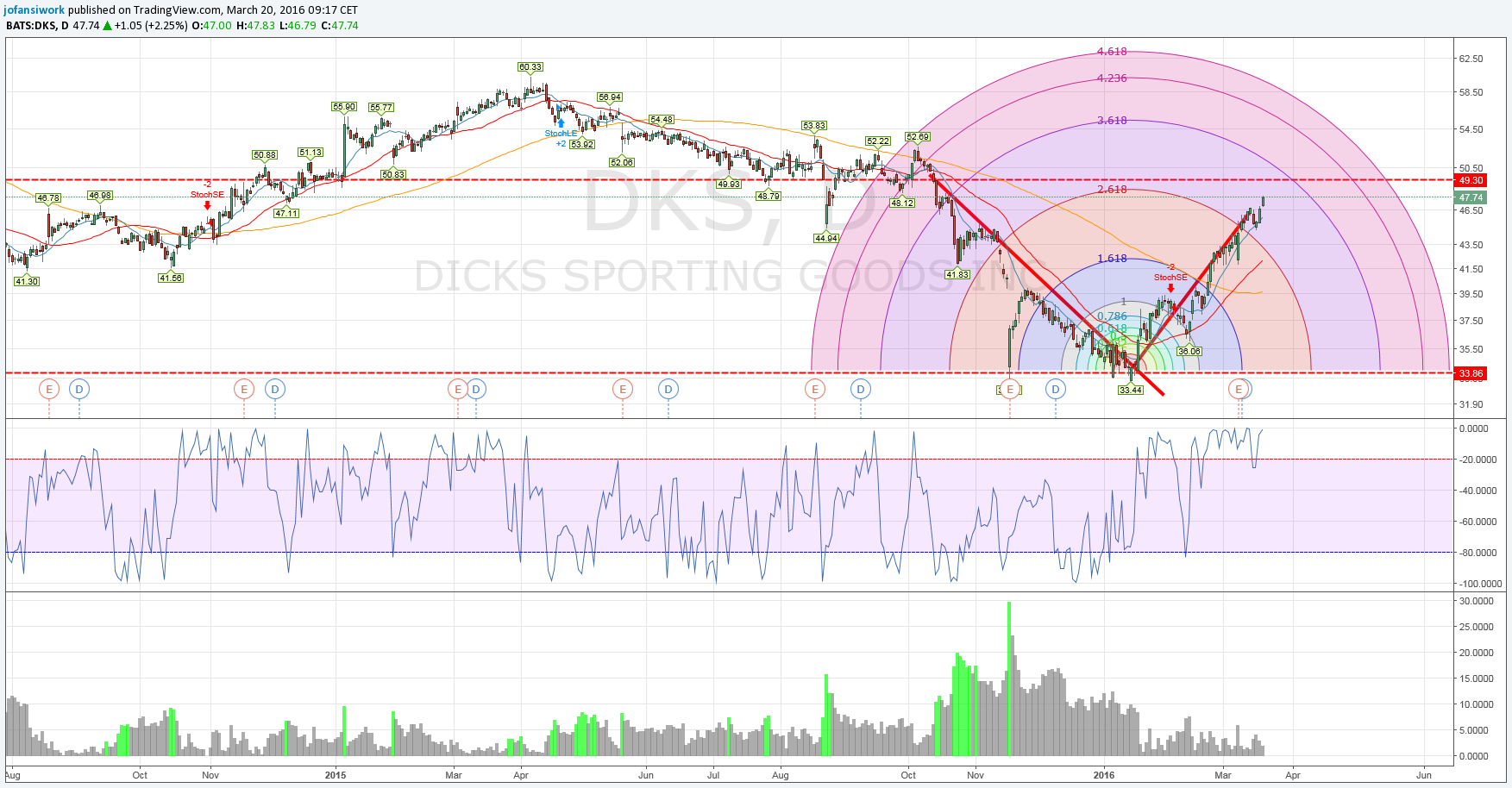The height and width of the screenshot is (788, 1512).
Task: Click the 41.56 pivot low label
Action: (171, 278)
